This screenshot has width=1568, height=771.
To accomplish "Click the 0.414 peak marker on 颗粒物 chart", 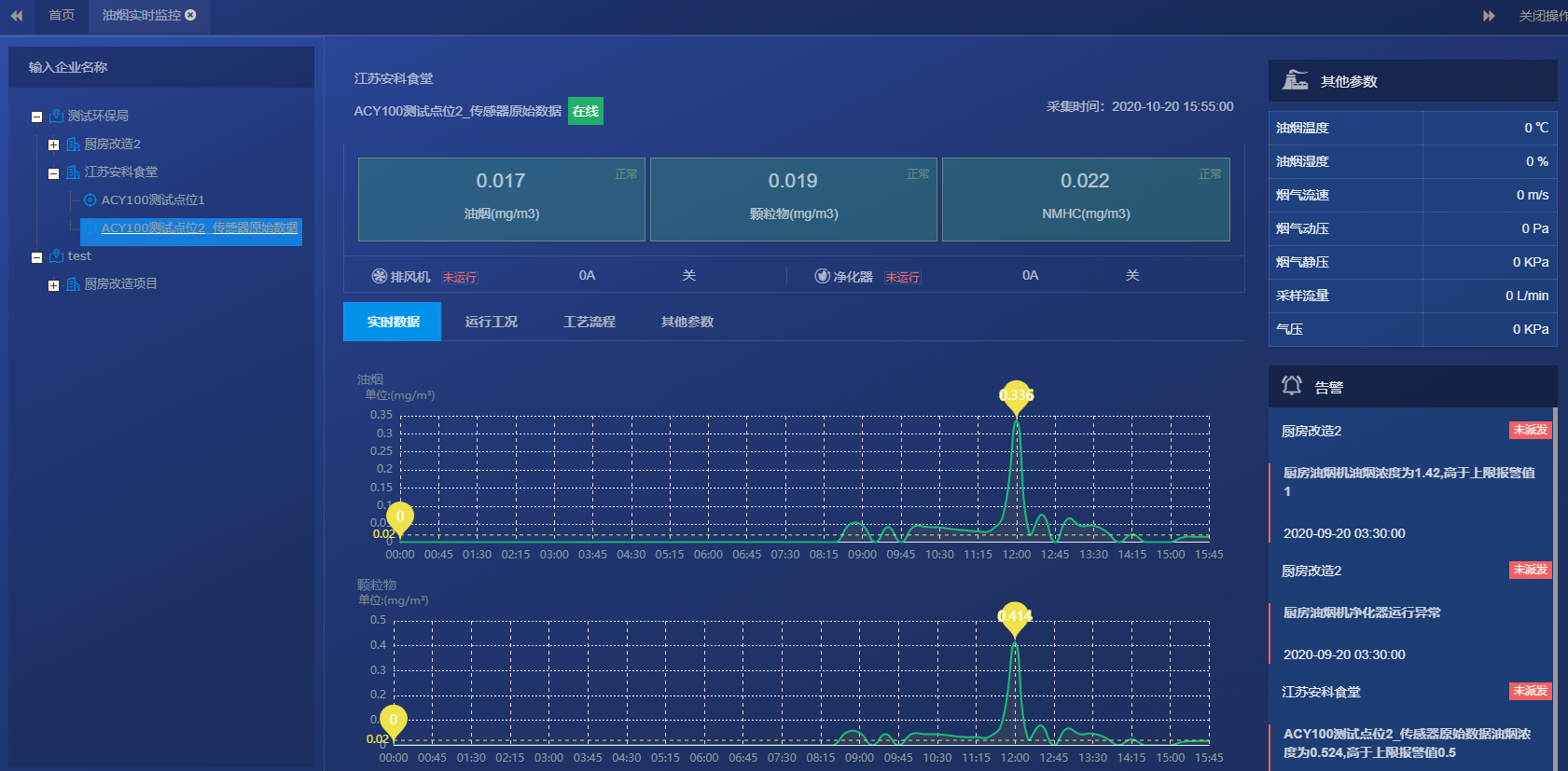I will point(1015,618).
